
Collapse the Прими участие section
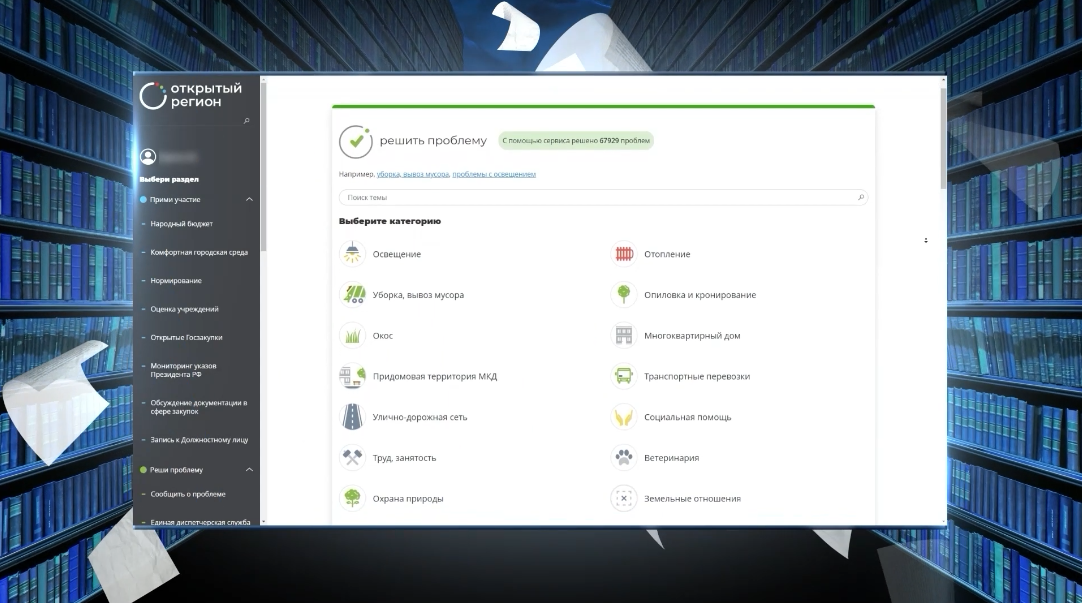pos(249,200)
